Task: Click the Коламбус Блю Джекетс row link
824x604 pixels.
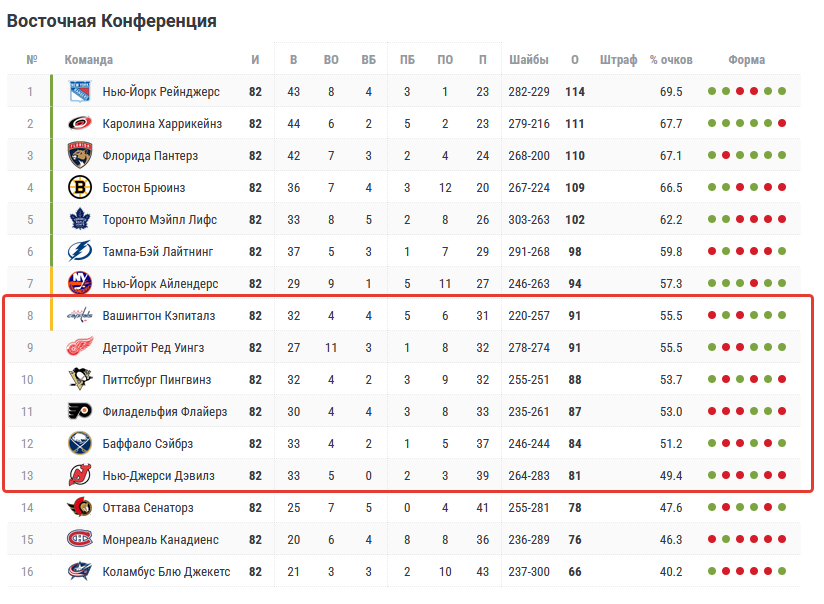Action: (x=166, y=572)
